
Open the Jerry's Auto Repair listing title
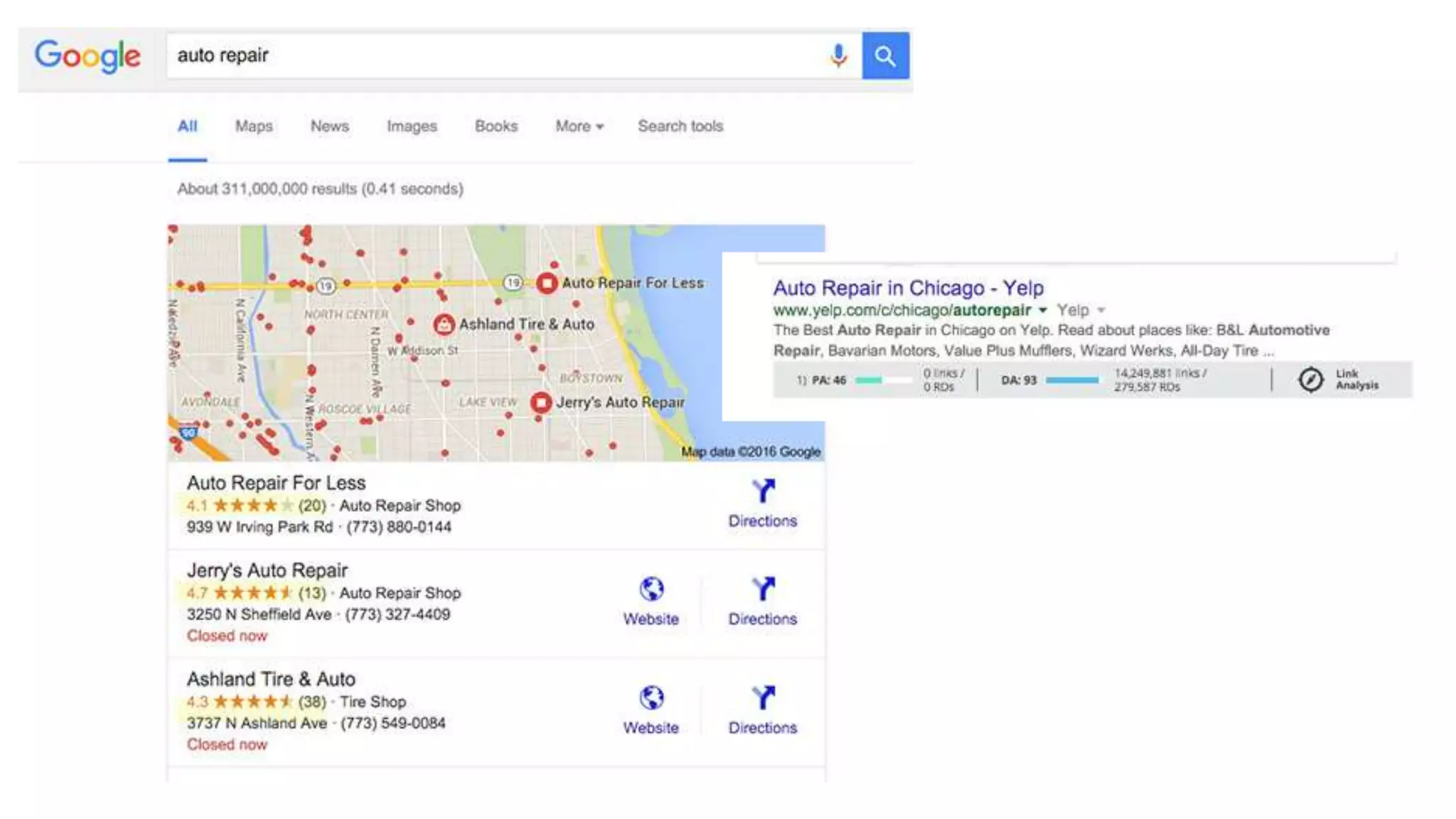coord(267,570)
